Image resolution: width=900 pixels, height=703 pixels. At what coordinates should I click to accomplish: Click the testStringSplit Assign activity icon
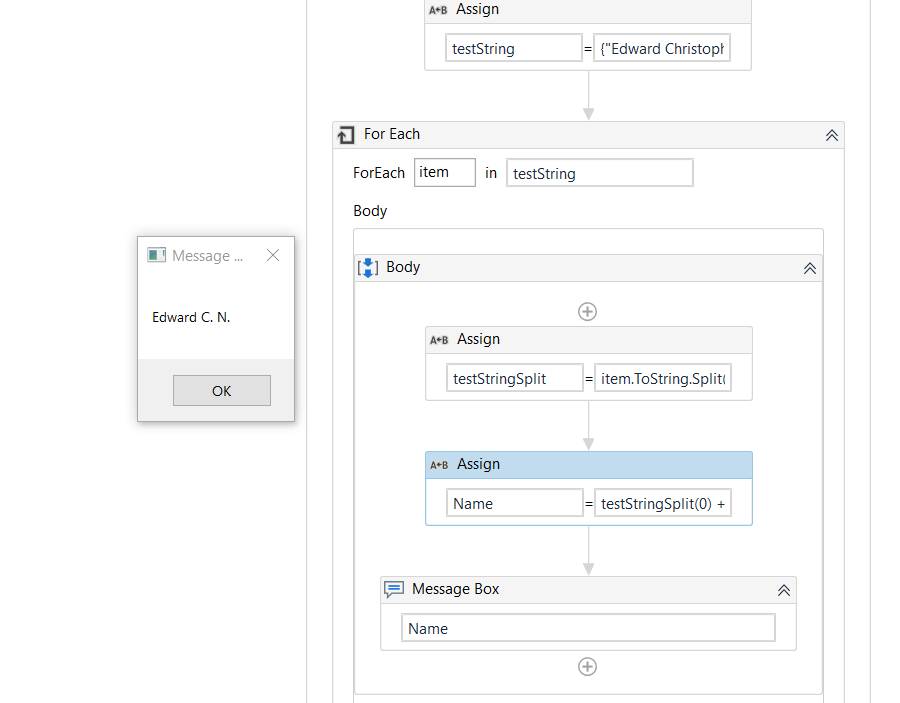[x=439, y=340]
